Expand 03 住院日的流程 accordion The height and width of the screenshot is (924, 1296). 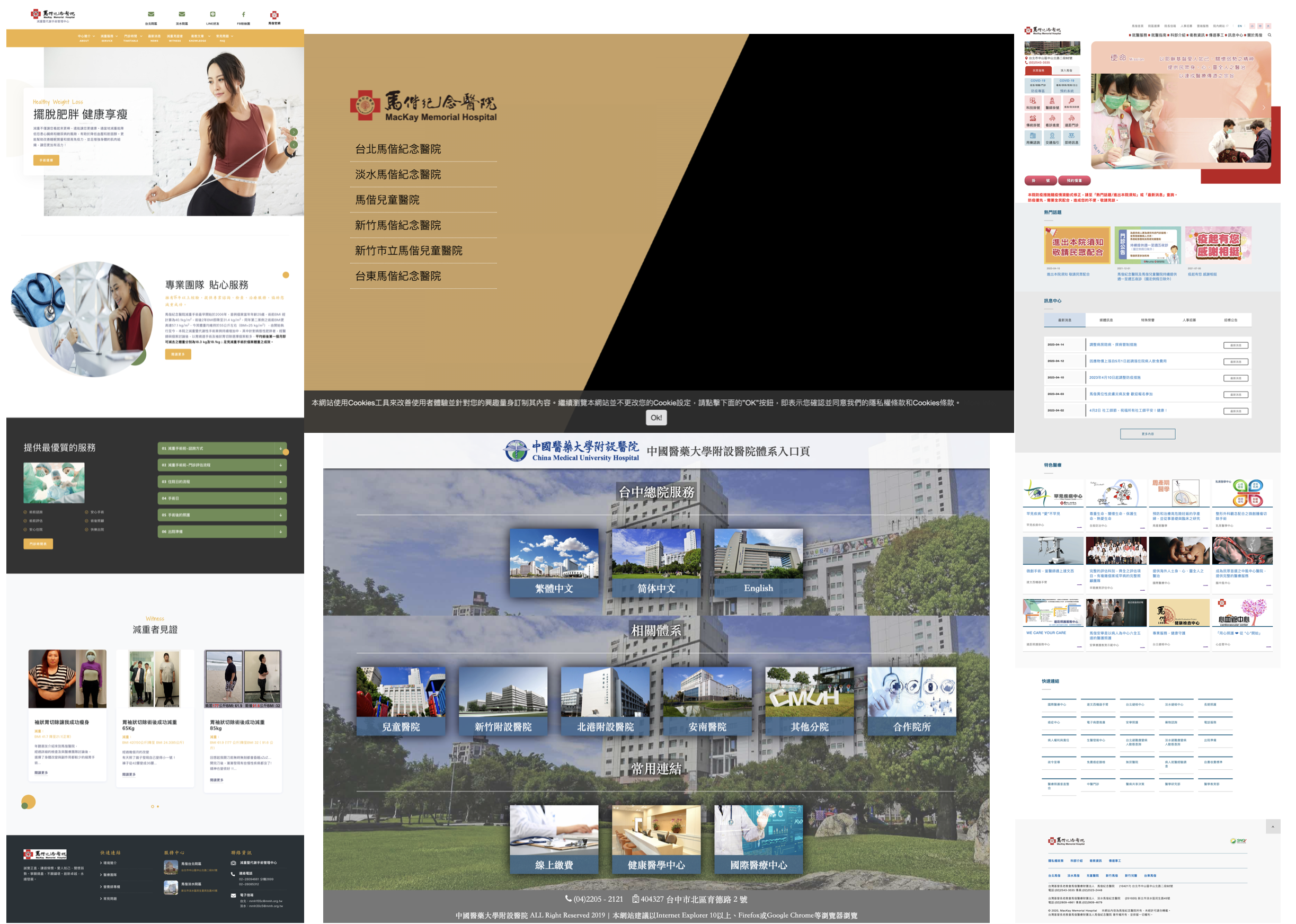coord(222,482)
